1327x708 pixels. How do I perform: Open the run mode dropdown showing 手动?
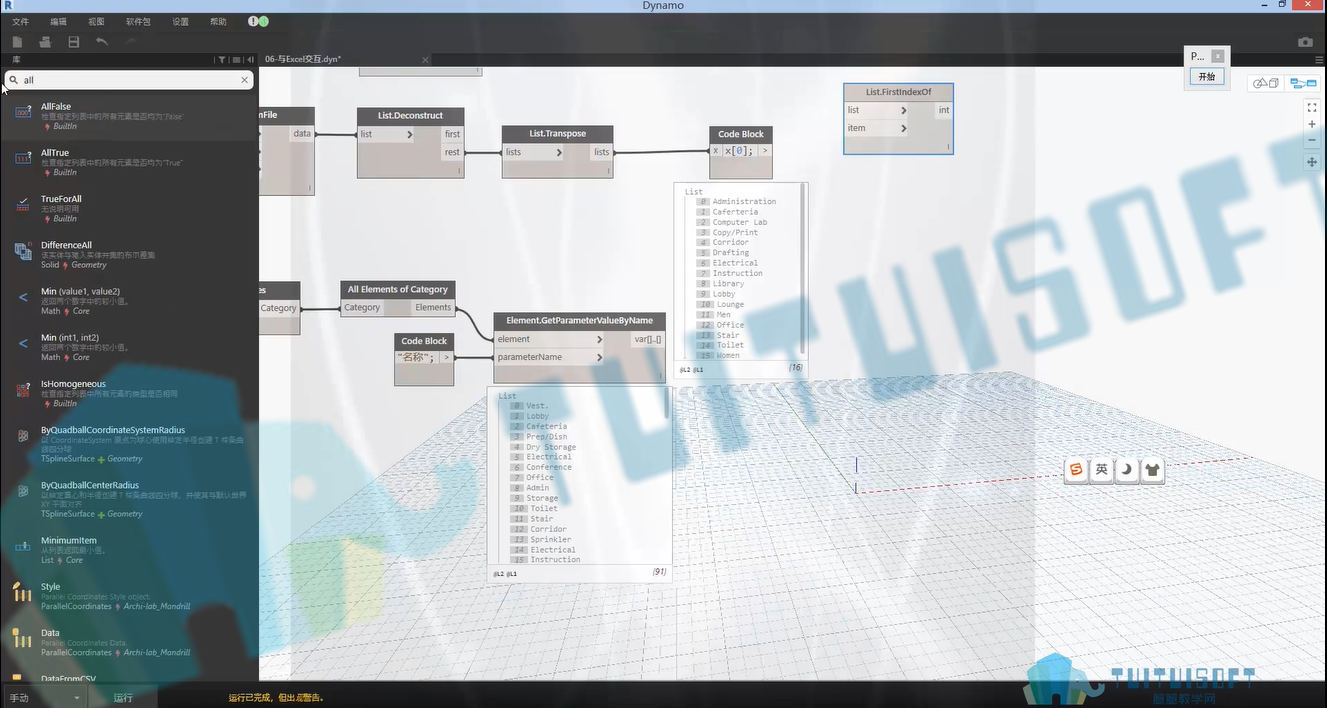45,698
